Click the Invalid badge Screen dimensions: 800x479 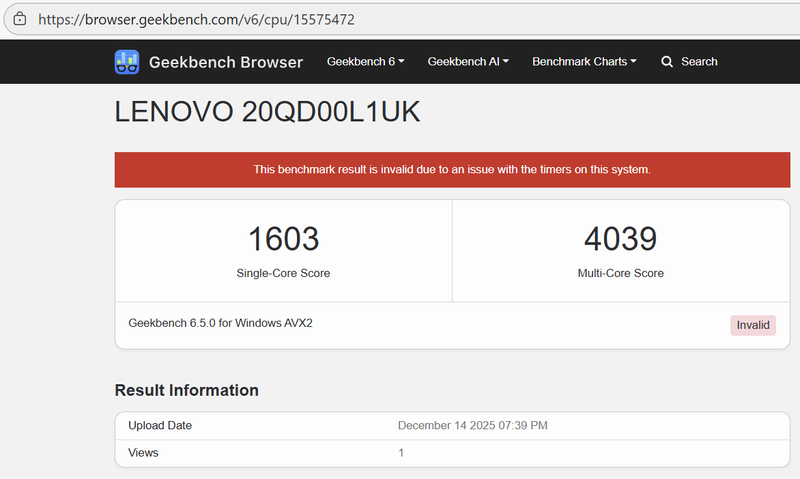[753, 325]
